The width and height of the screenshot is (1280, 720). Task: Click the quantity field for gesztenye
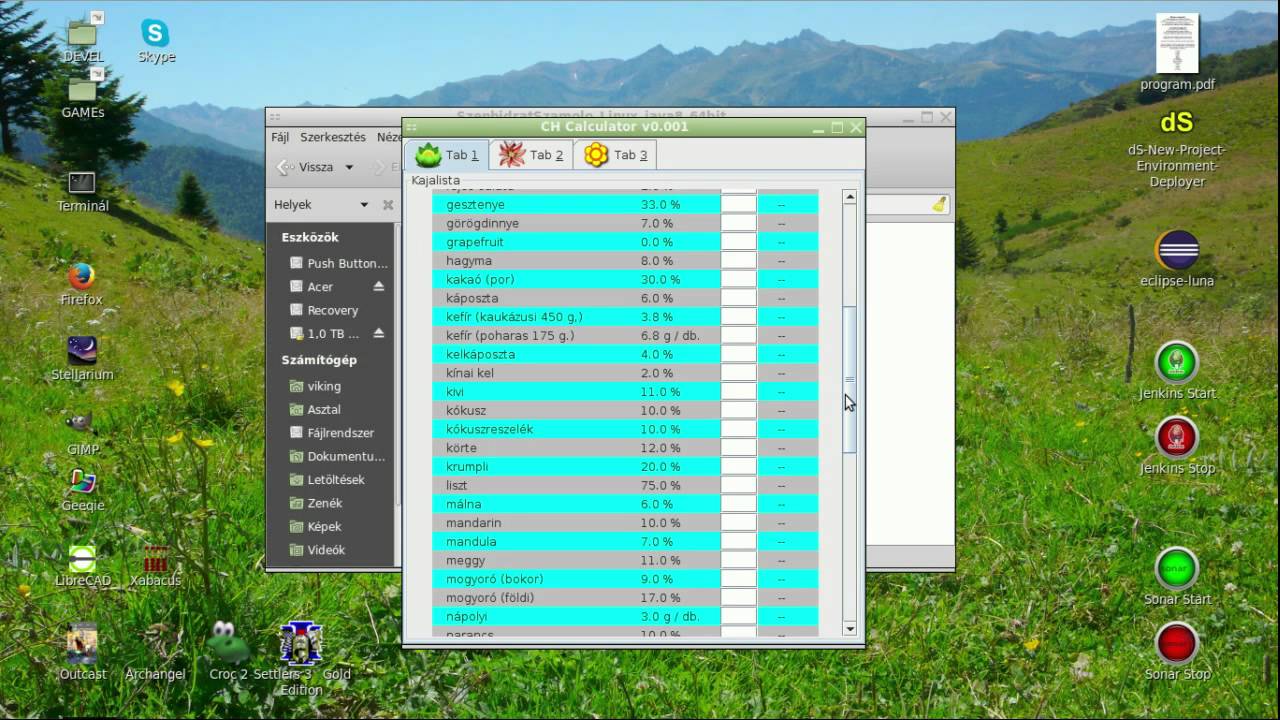click(739, 204)
